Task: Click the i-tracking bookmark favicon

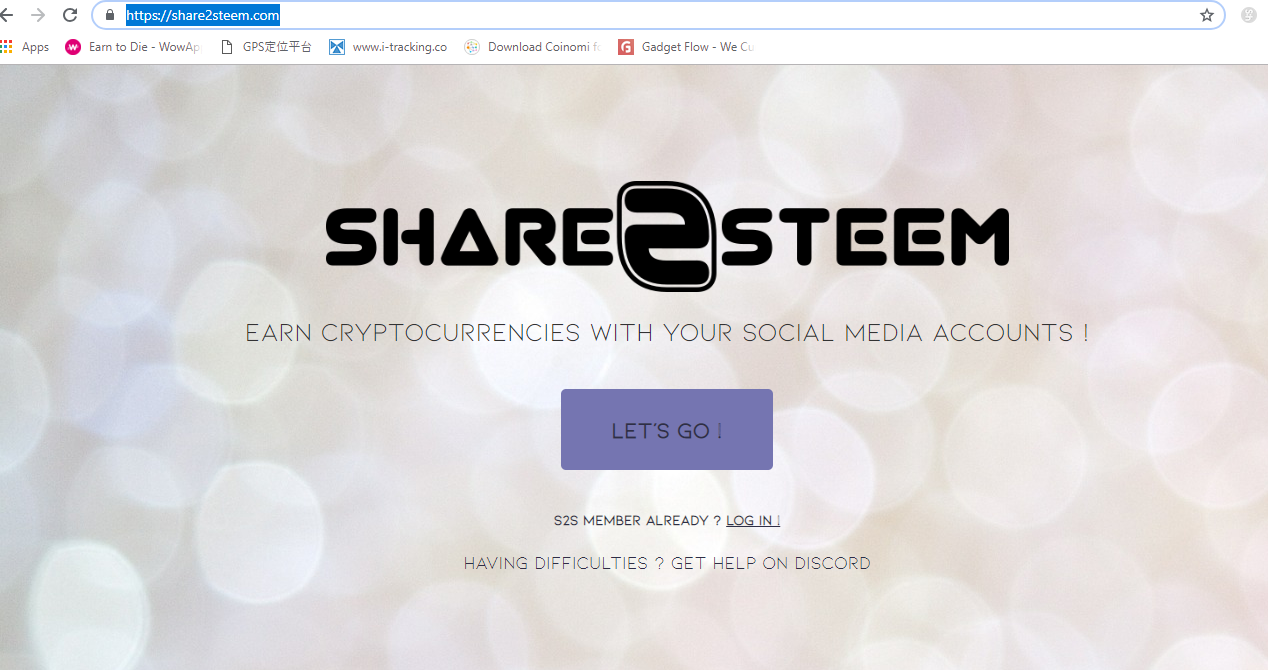Action: (x=337, y=47)
